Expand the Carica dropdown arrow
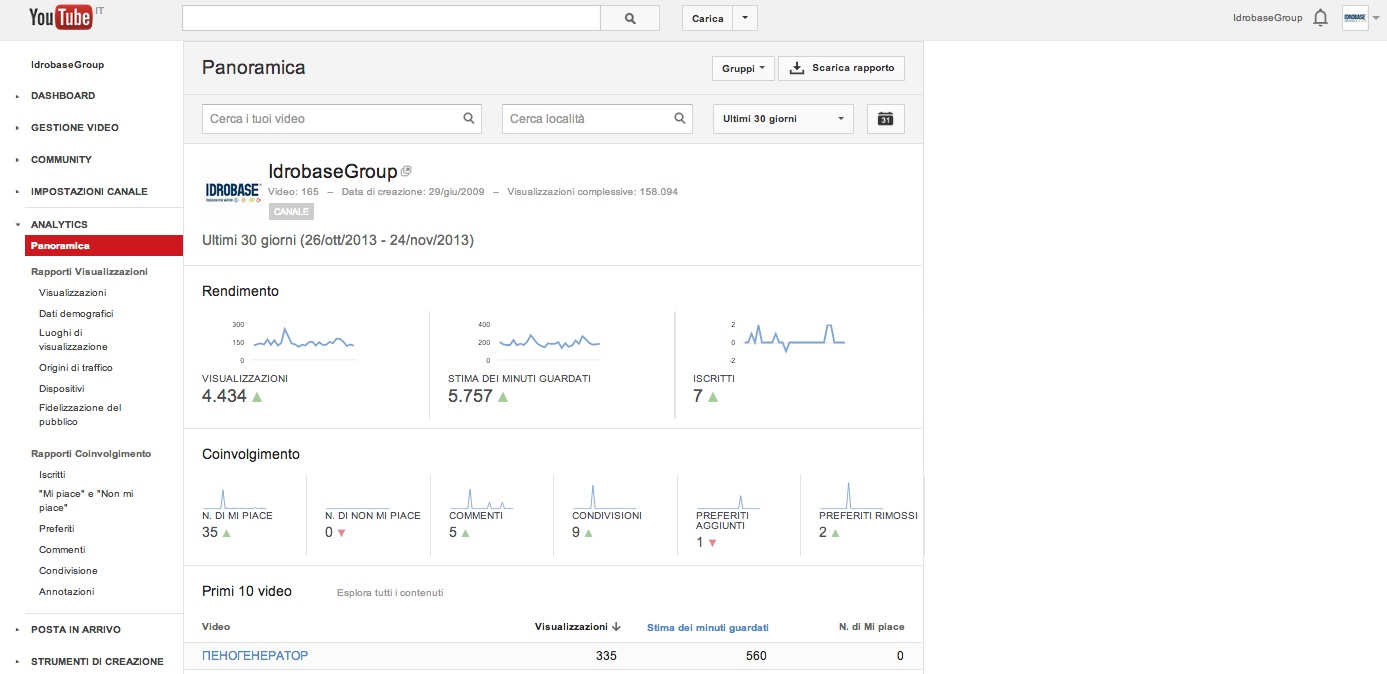Screen dimensions: 1387x674 tap(745, 18)
